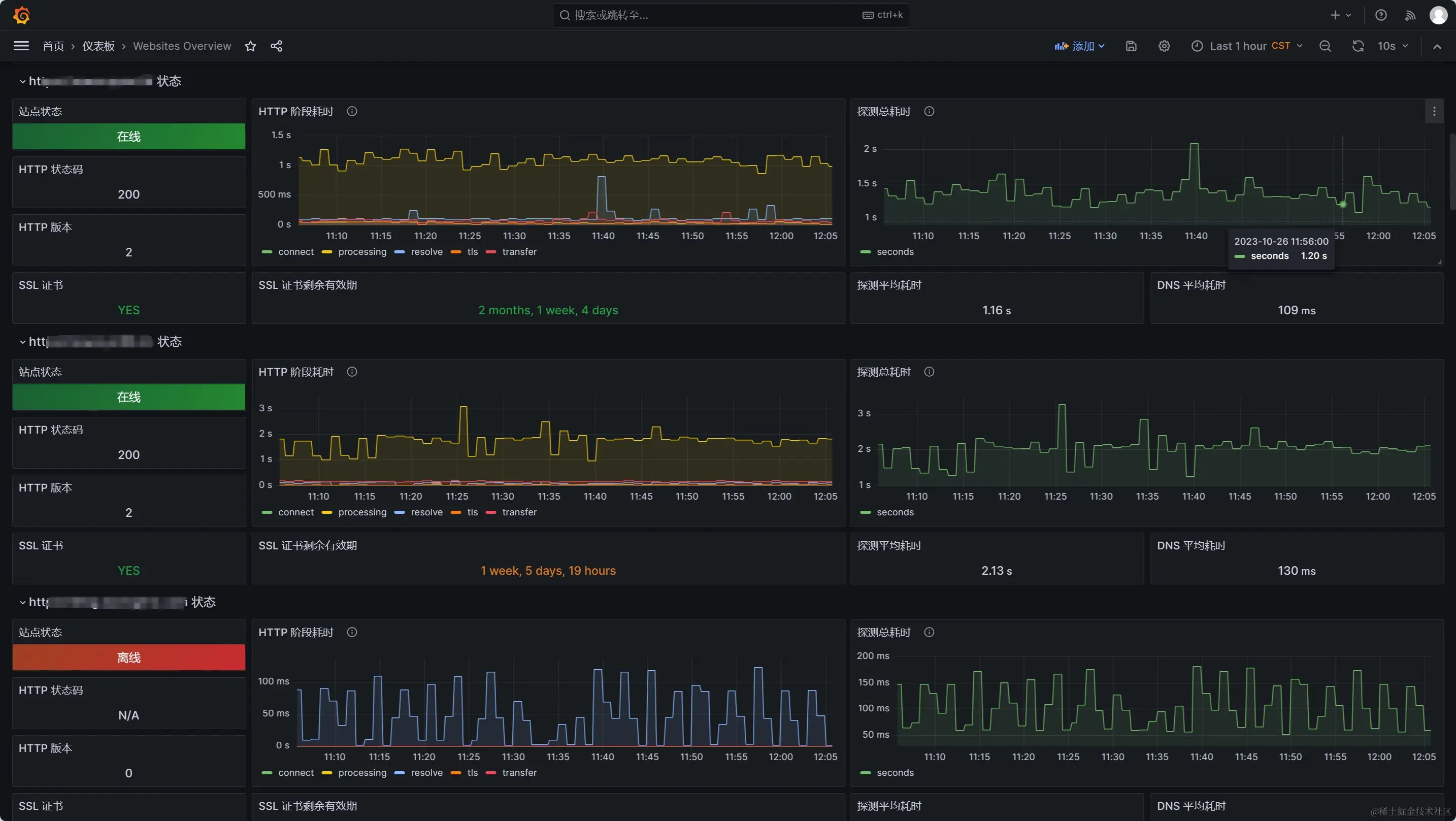Open dashboard settings gear
The image size is (1456, 821).
point(1164,46)
